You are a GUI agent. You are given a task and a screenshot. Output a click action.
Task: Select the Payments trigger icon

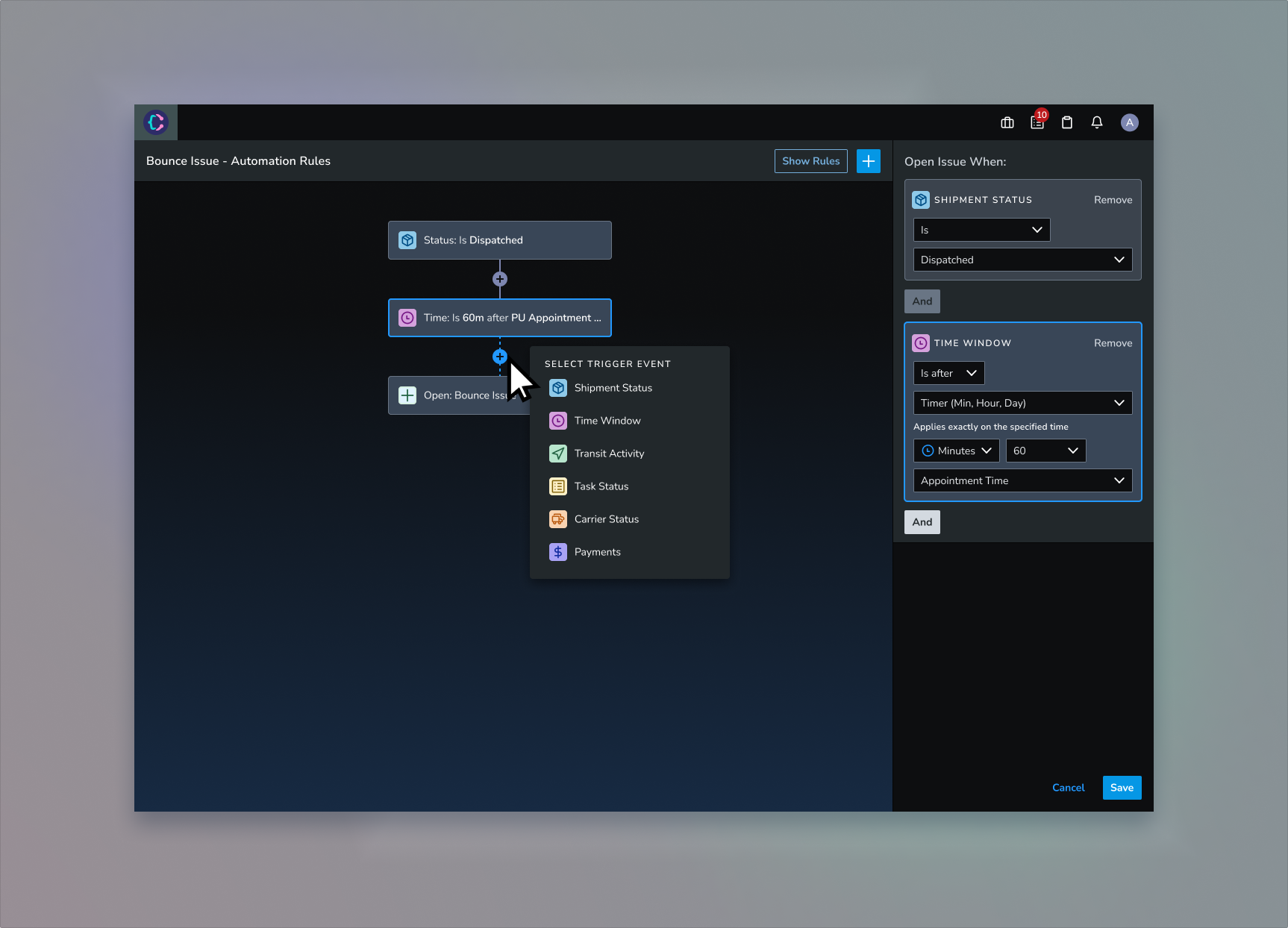coord(557,551)
